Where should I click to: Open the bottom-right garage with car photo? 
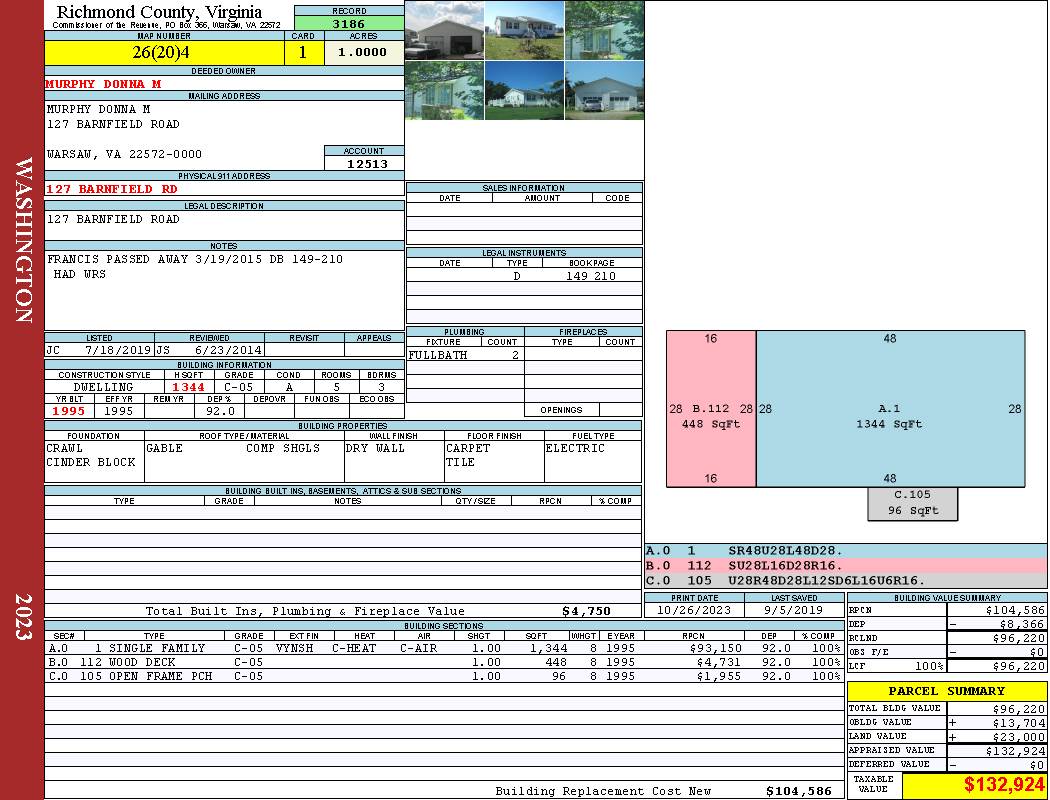605,90
